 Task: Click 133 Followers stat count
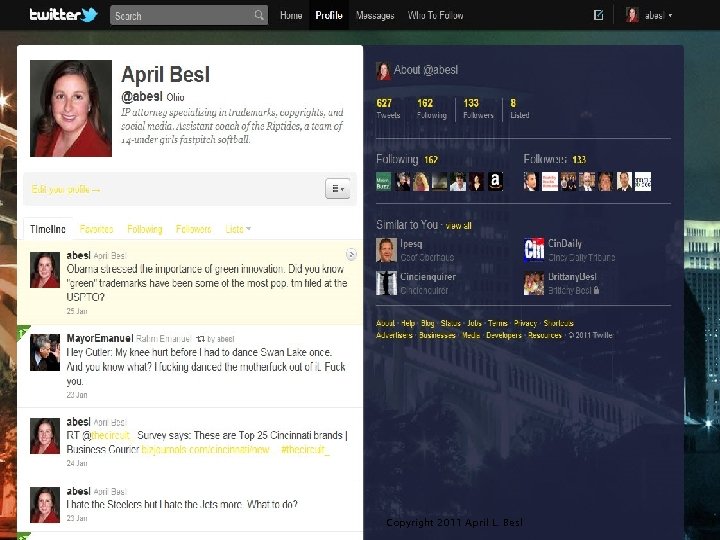coord(478,108)
